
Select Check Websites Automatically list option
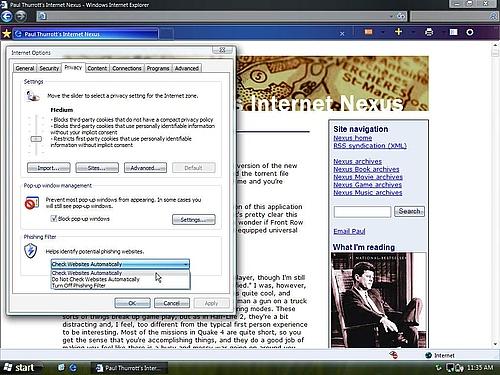point(120,273)
